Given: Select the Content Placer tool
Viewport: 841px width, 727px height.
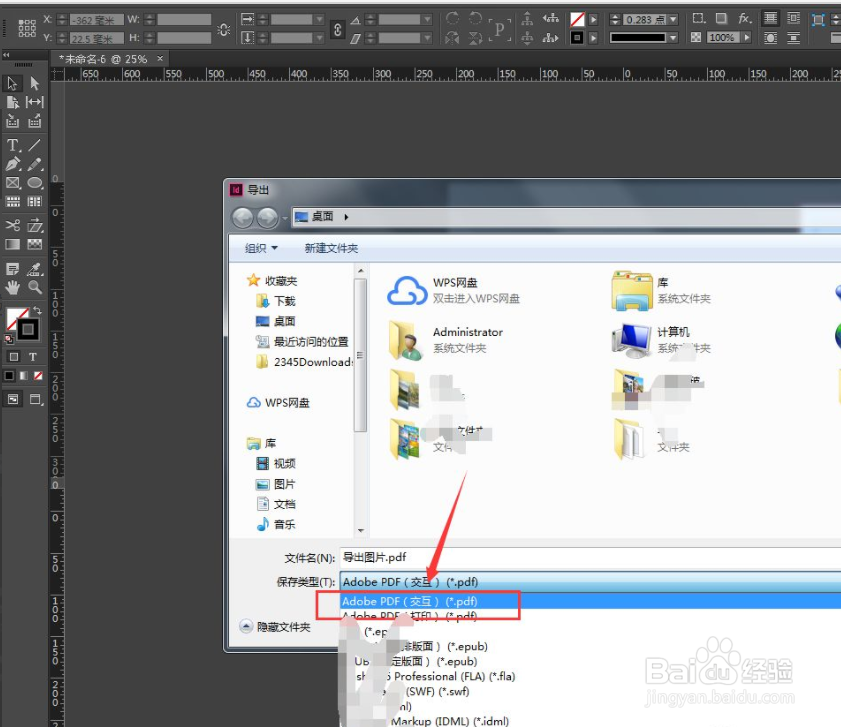Looking at the screenshot, I should coord(35,121).
